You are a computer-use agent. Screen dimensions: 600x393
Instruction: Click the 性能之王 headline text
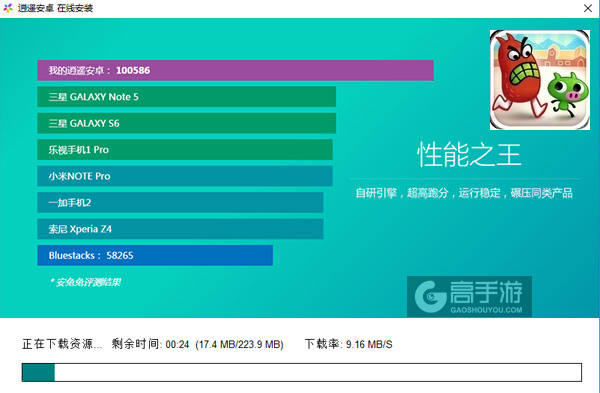point(469,155)
